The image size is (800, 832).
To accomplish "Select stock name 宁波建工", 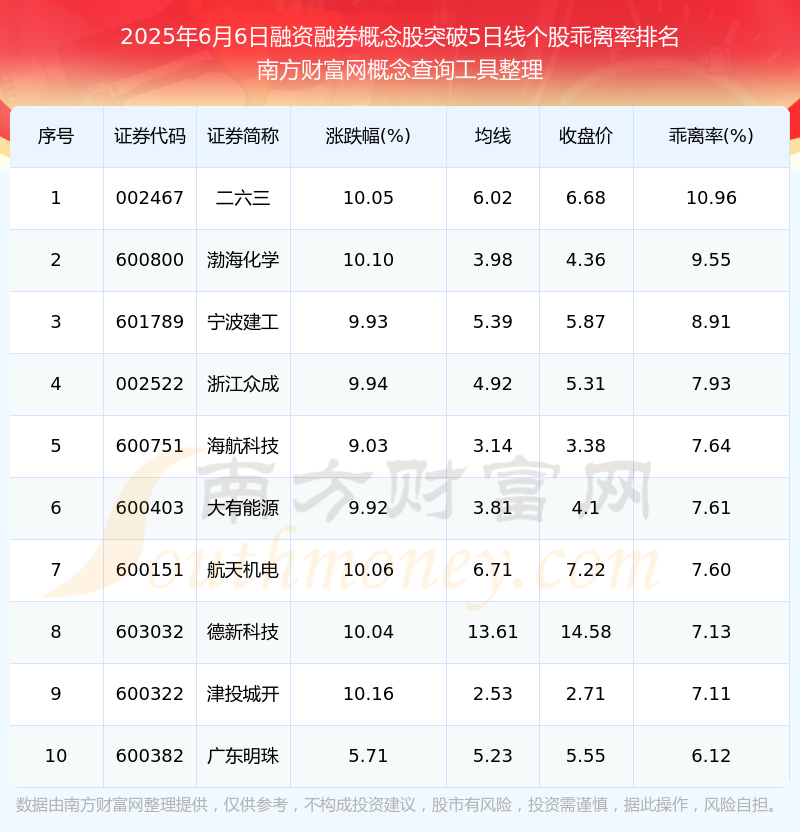I will pos(243,322).
